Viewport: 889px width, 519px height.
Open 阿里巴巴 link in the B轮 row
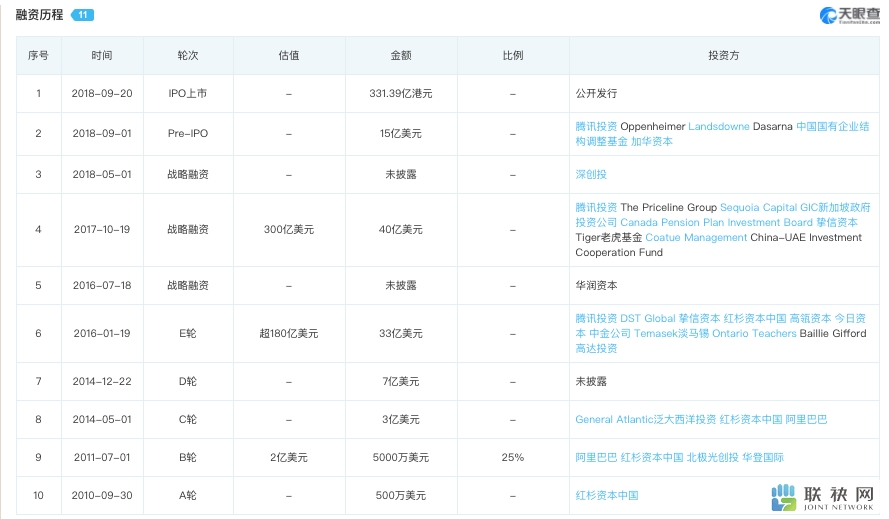coord(596,457)
